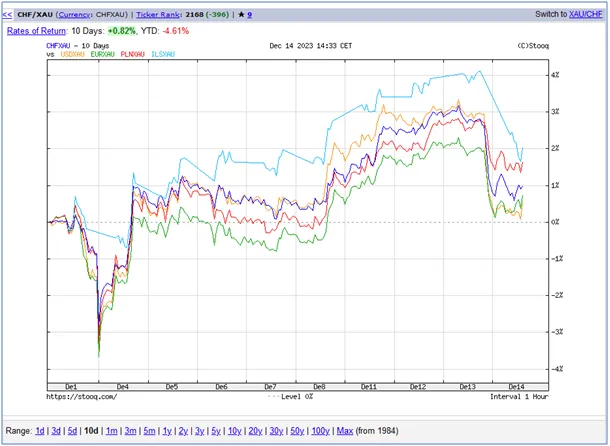Select the 10y range
The width and height of the screenshot is (610, 446).
pyautogui.click(x=235, y=431)
